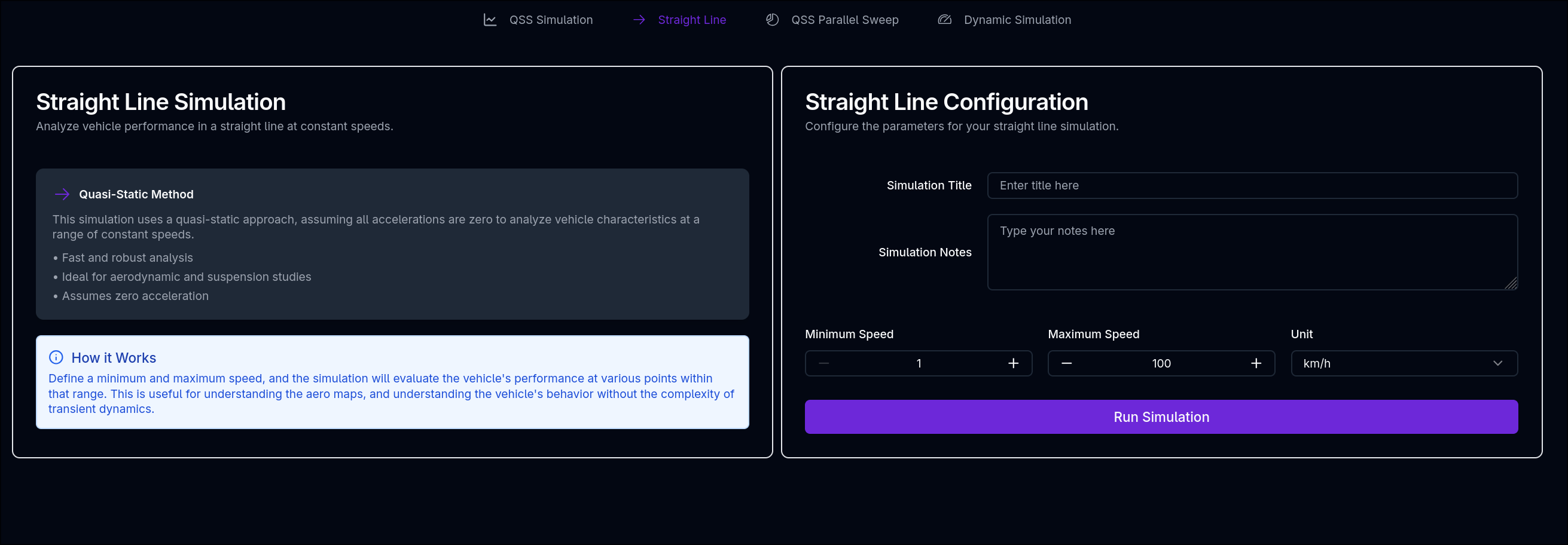This screenshot has width=1568, height=545.
Task: Click 'Straight Line Simulation' title
Action: tap(161, 102)
